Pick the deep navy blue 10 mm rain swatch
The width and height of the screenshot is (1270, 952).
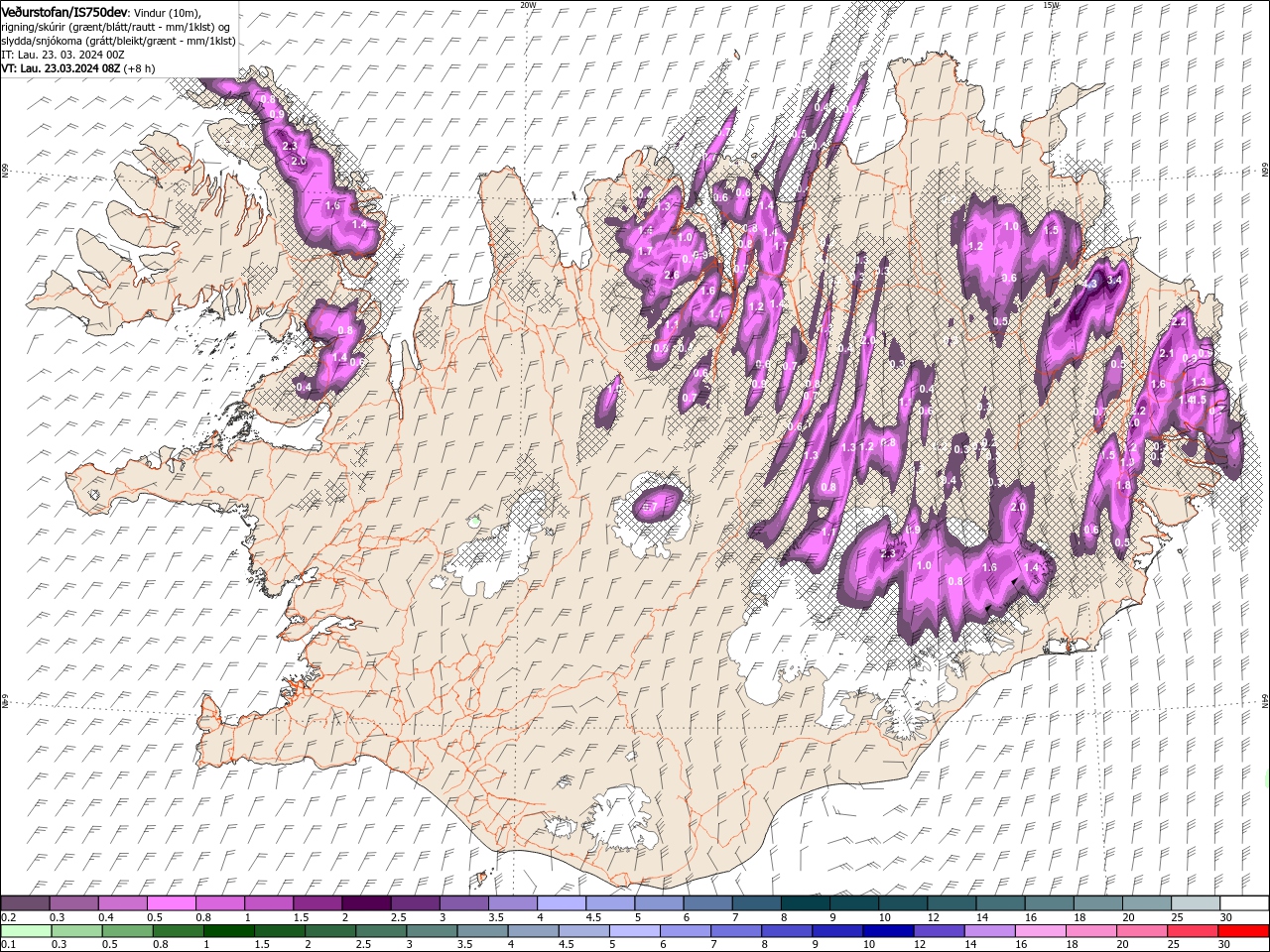(x=888, y=931)
